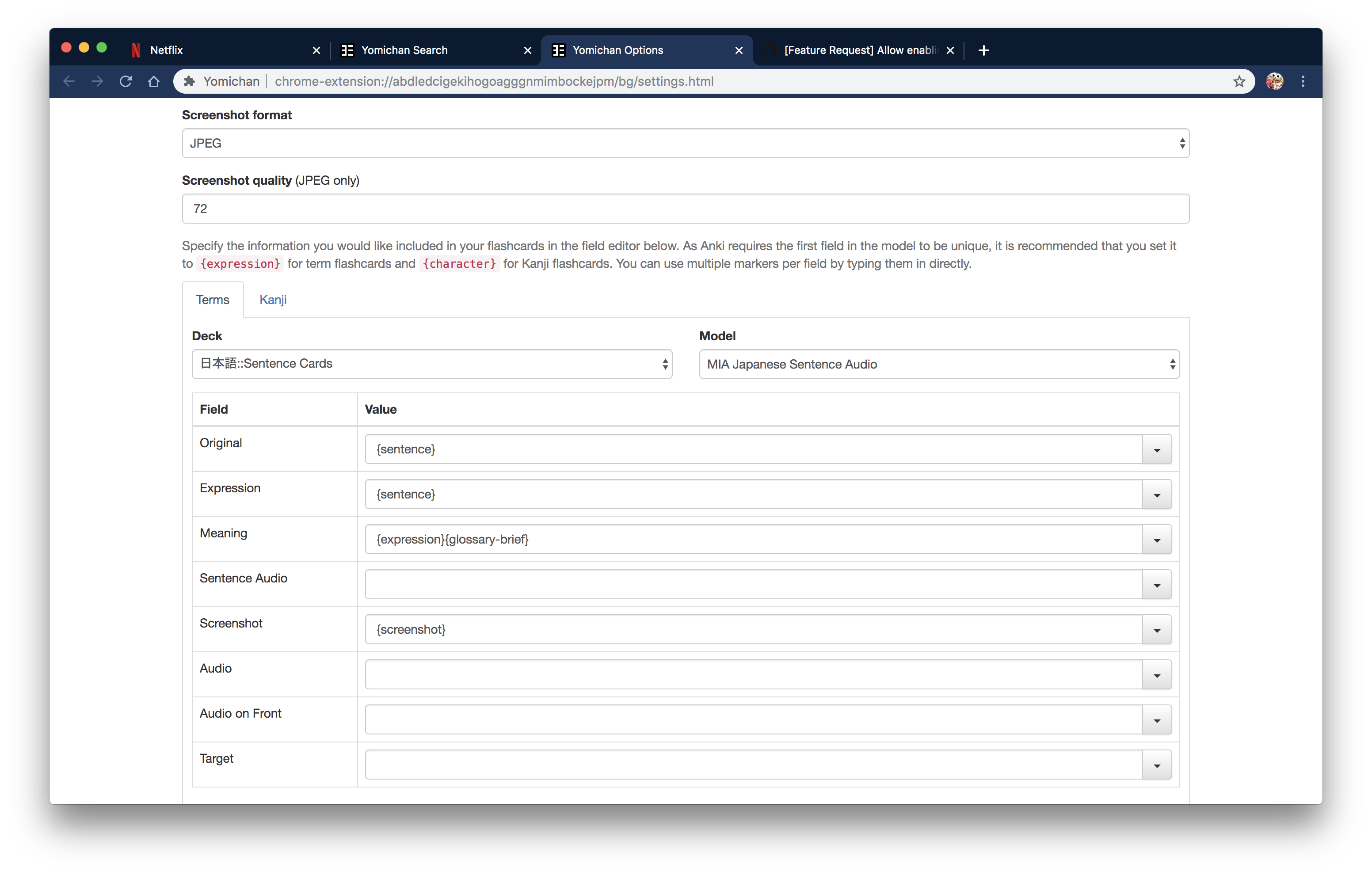Screen dimensions: 1372x875
Task: Switch to the Kanji tab
Action: (x=273, y=300)
